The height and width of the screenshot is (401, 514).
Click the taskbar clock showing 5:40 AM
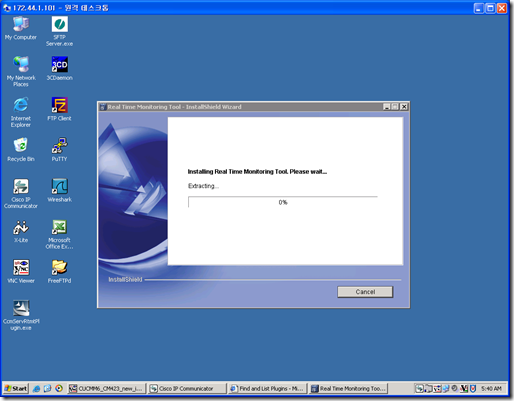[491, 389]
